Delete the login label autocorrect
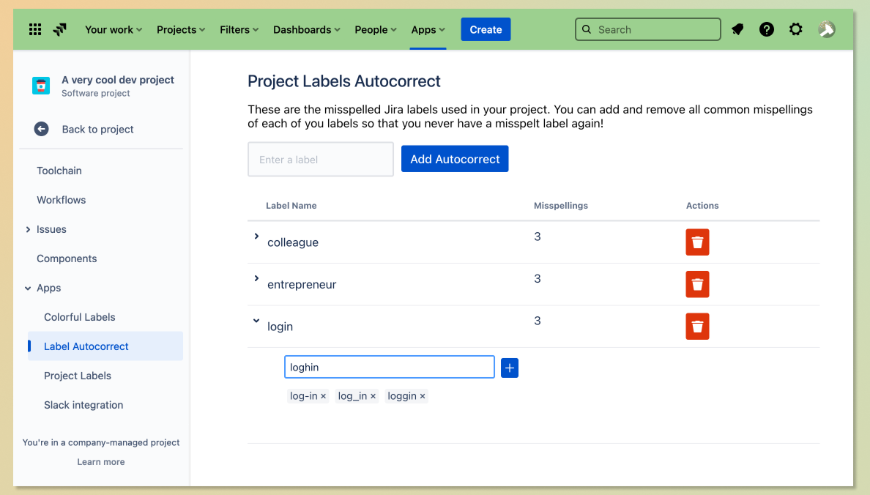Image resolution: width=870 pixels, height=495 pixels. [x=697, y=326]
